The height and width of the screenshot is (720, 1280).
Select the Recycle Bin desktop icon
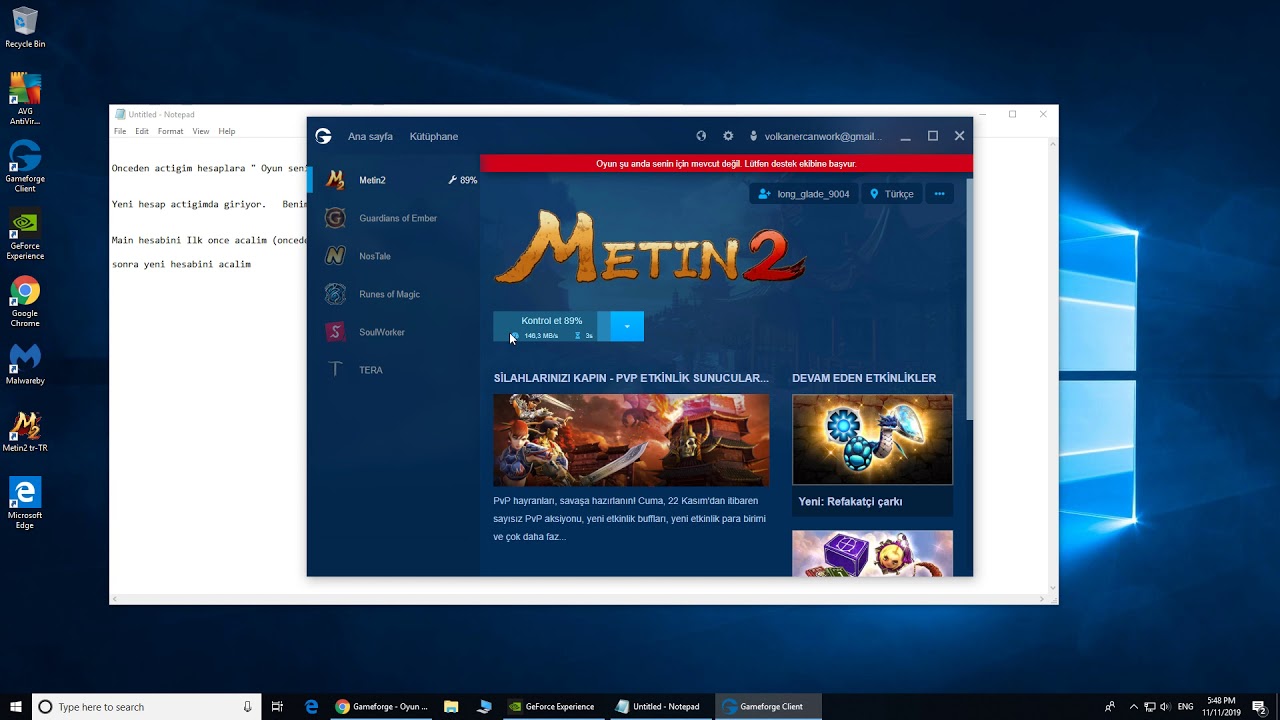point(25,28)
